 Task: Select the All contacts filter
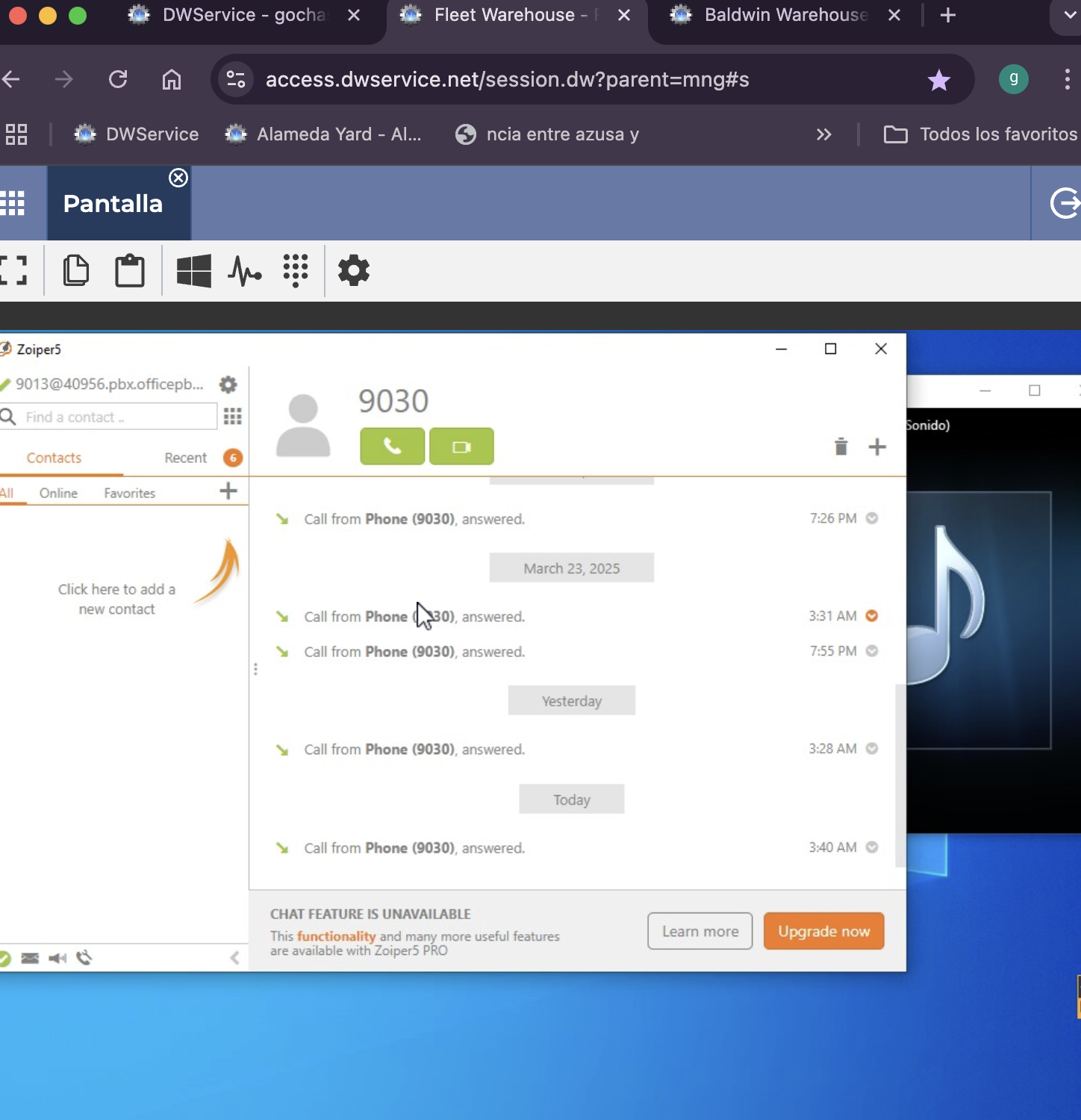[x=7, y=493]
